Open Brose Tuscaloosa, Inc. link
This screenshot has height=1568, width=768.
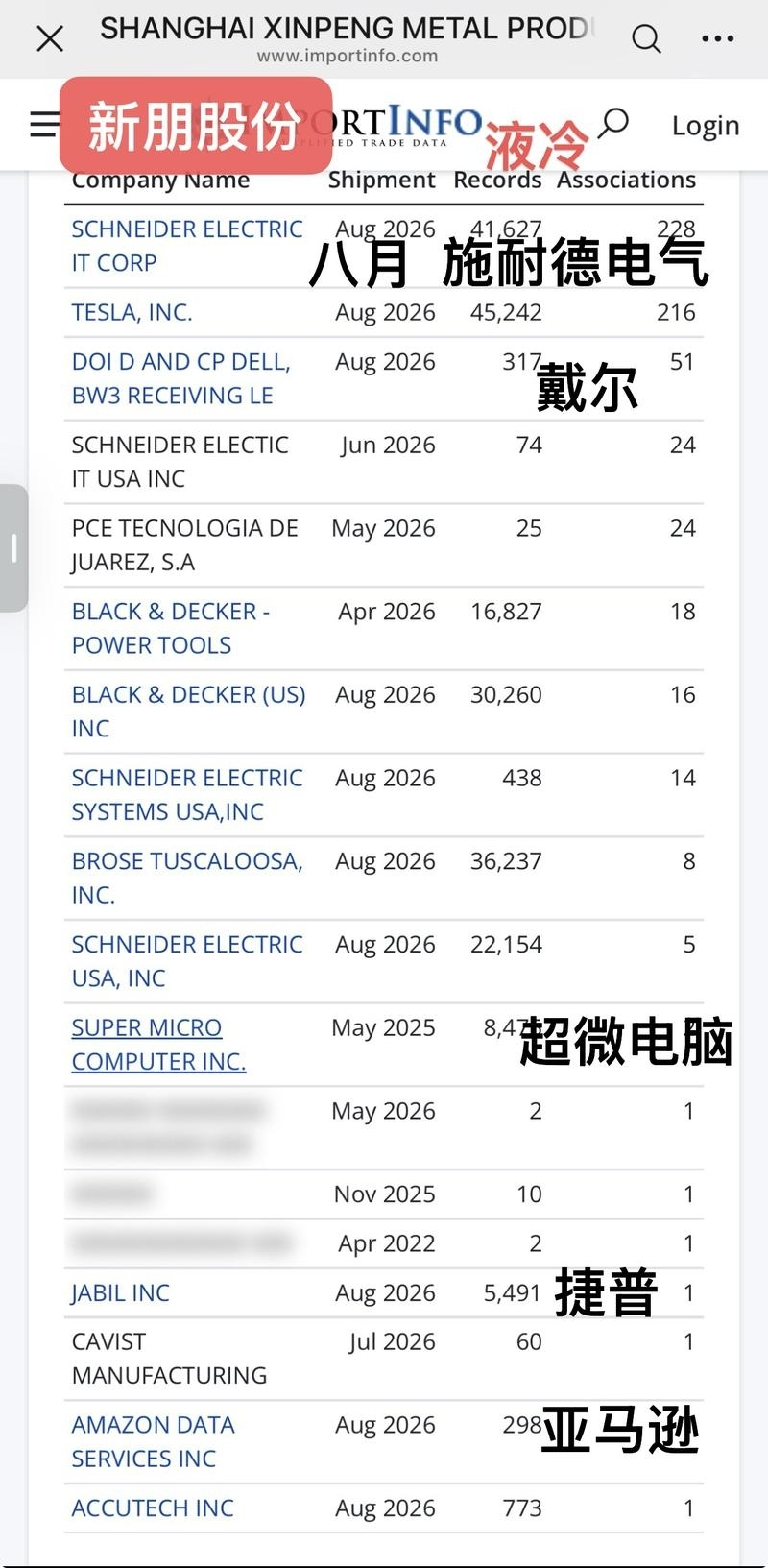point(187,878)
